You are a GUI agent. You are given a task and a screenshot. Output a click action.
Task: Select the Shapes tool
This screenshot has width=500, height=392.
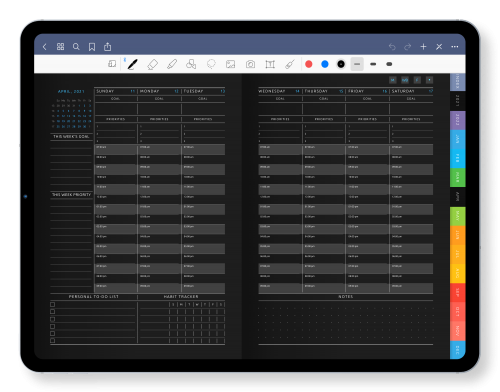click(x=191, y=64)
